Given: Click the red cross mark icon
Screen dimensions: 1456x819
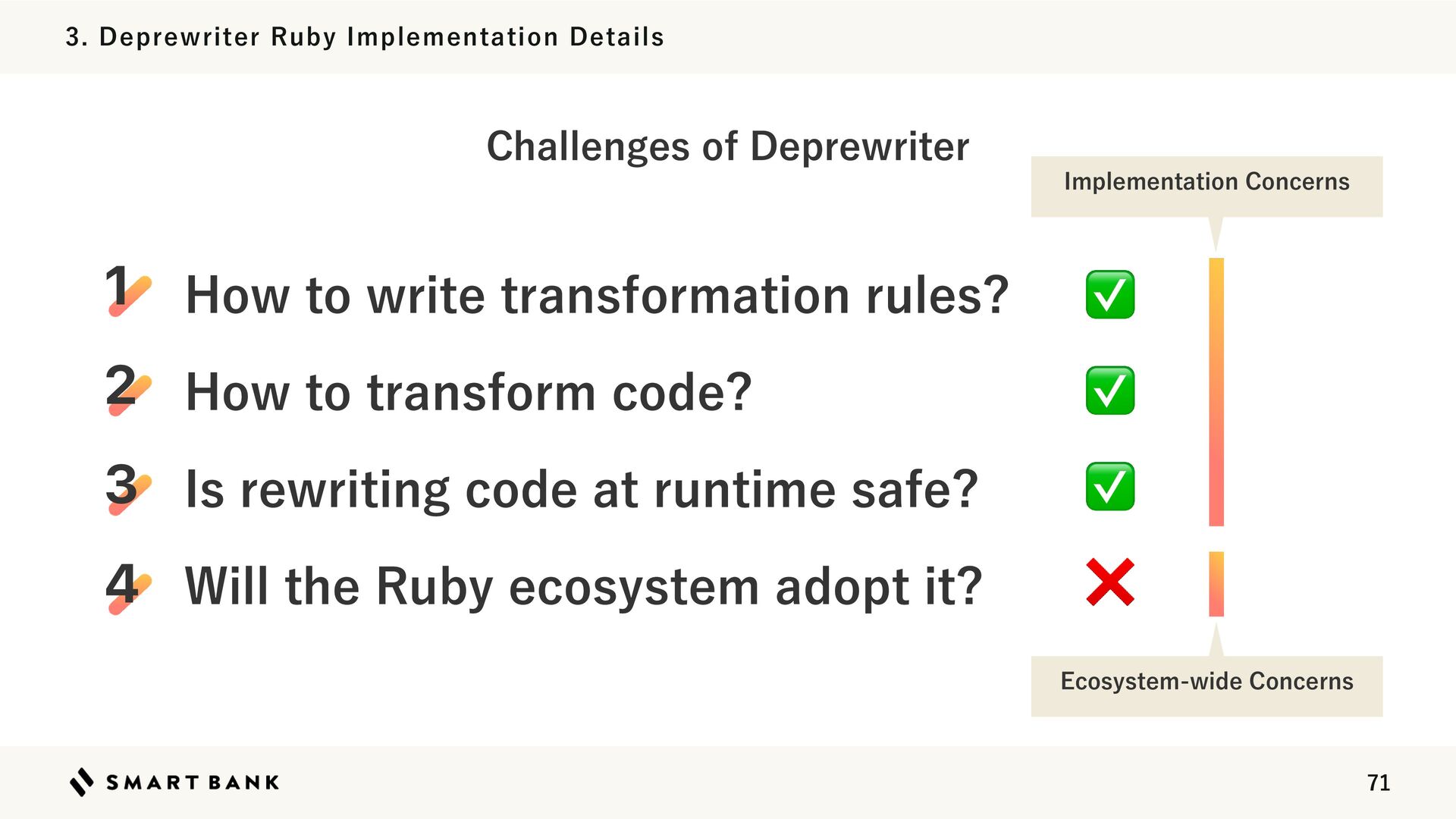Looking at the screenshot, I should (1109, 582).
